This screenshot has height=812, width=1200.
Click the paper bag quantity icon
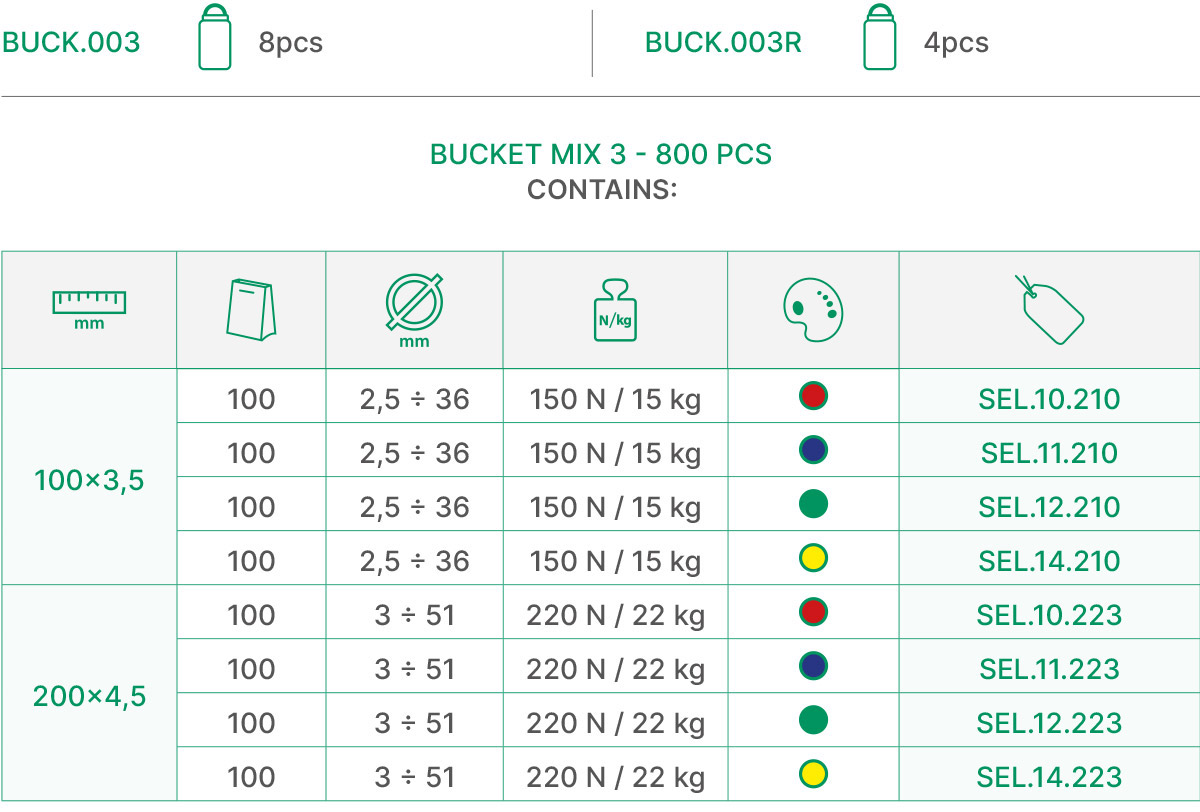(251, 309)
